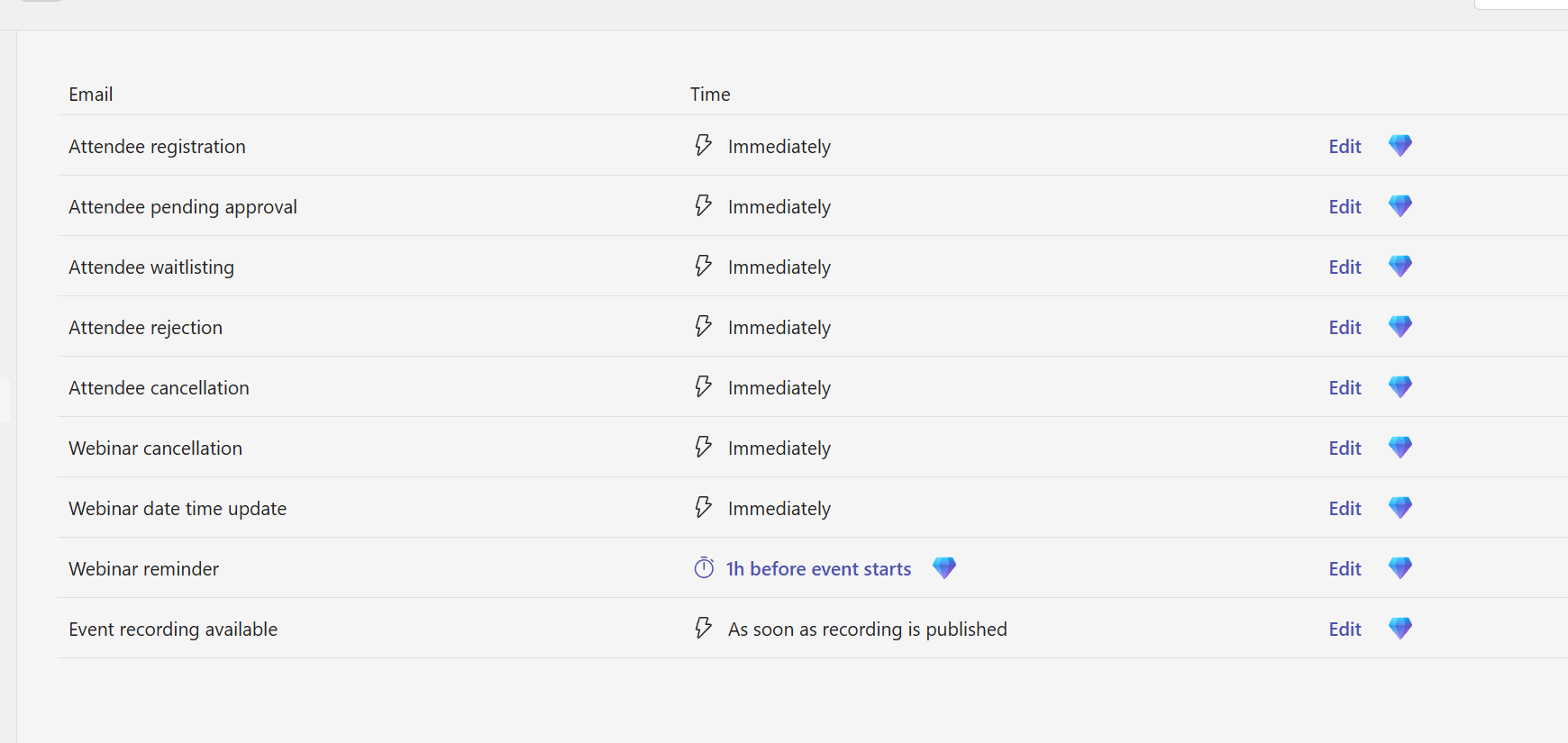Click the diamond icon next to 1h before event starts
Viewport: 1568px width, 743px height.
[944, 568]
